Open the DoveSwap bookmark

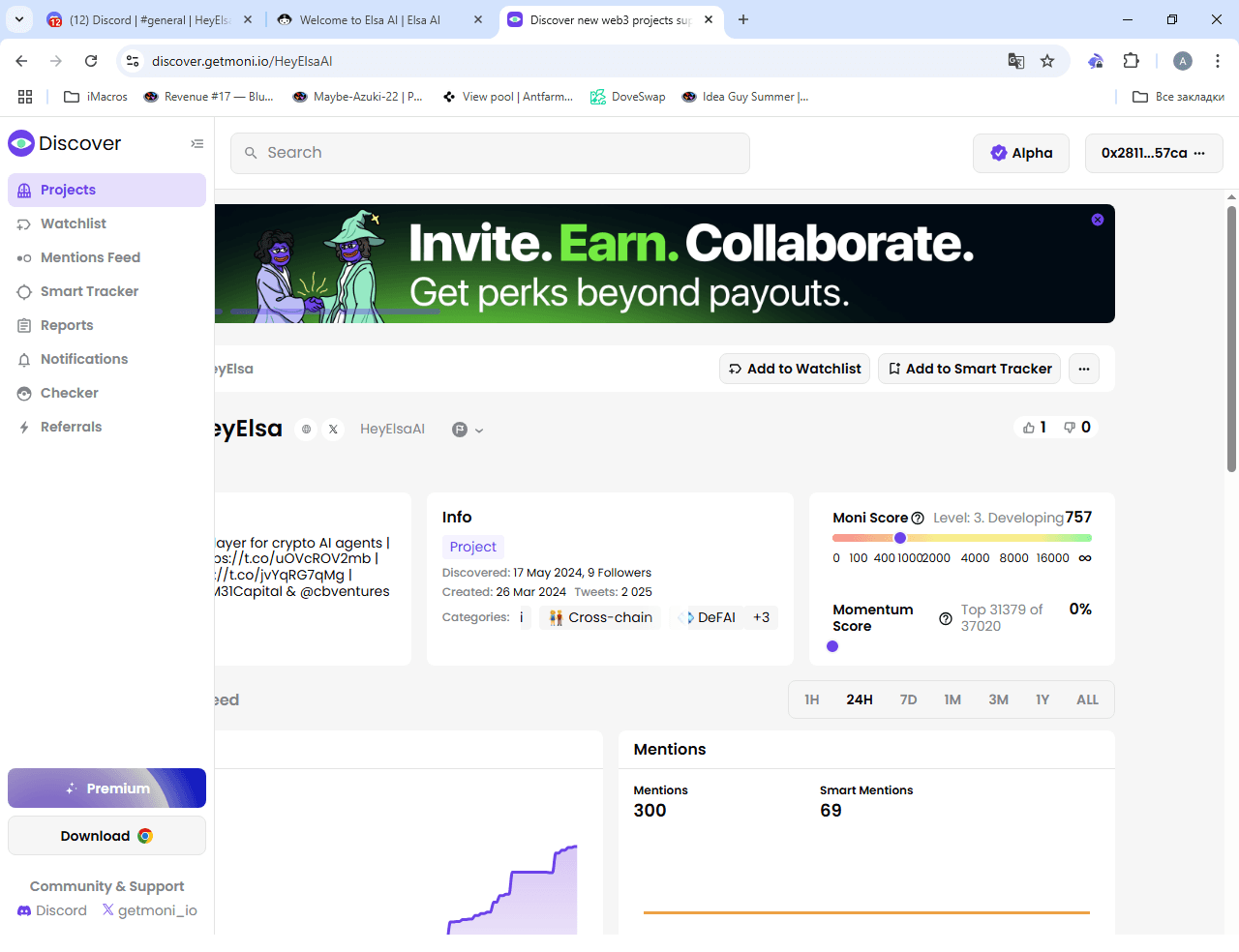628,97
